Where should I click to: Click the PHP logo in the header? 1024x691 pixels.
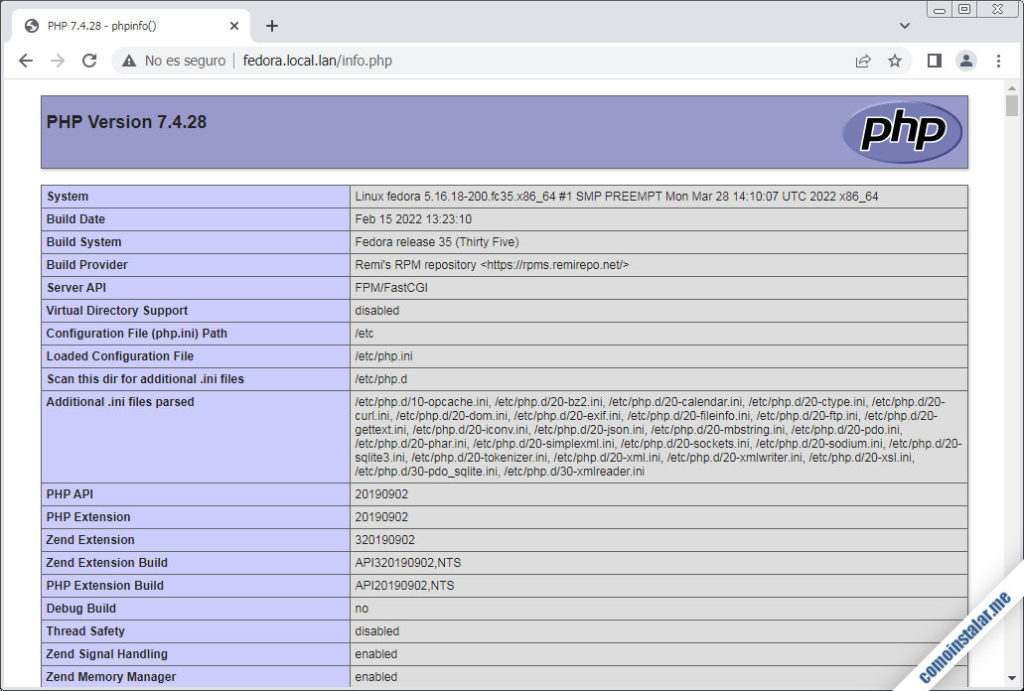click(x=902, y=131)
